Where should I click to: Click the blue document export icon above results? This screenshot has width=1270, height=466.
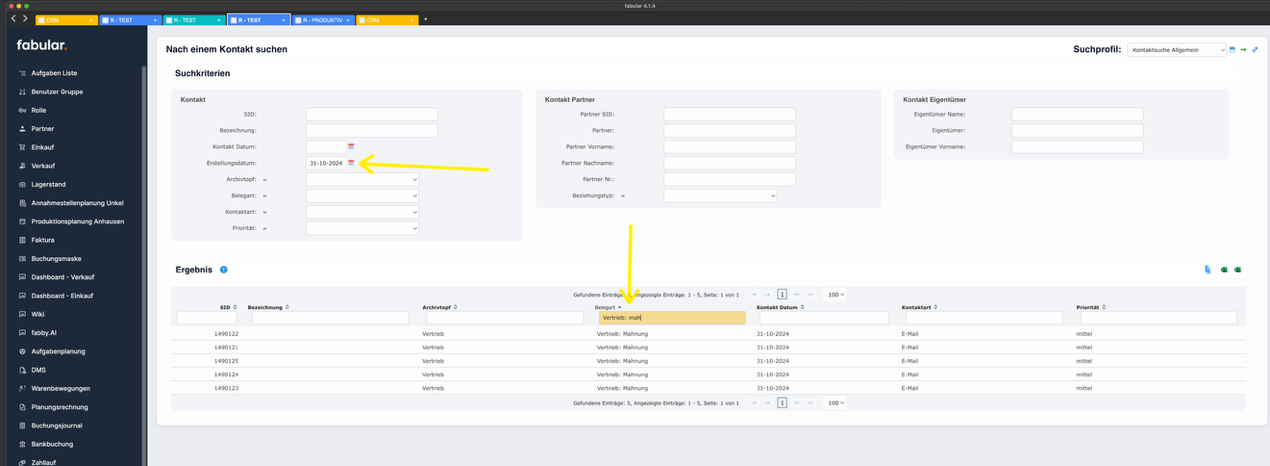tap(1207, 270)
